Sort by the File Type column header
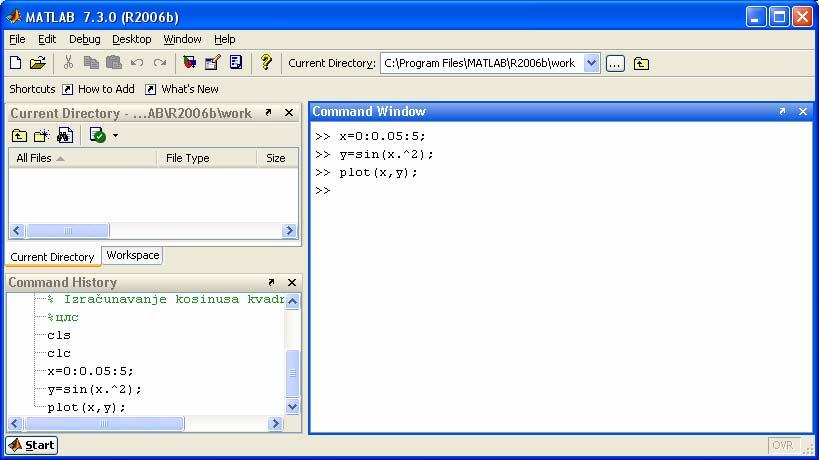The image size is (819, 460). pos(207,158)
